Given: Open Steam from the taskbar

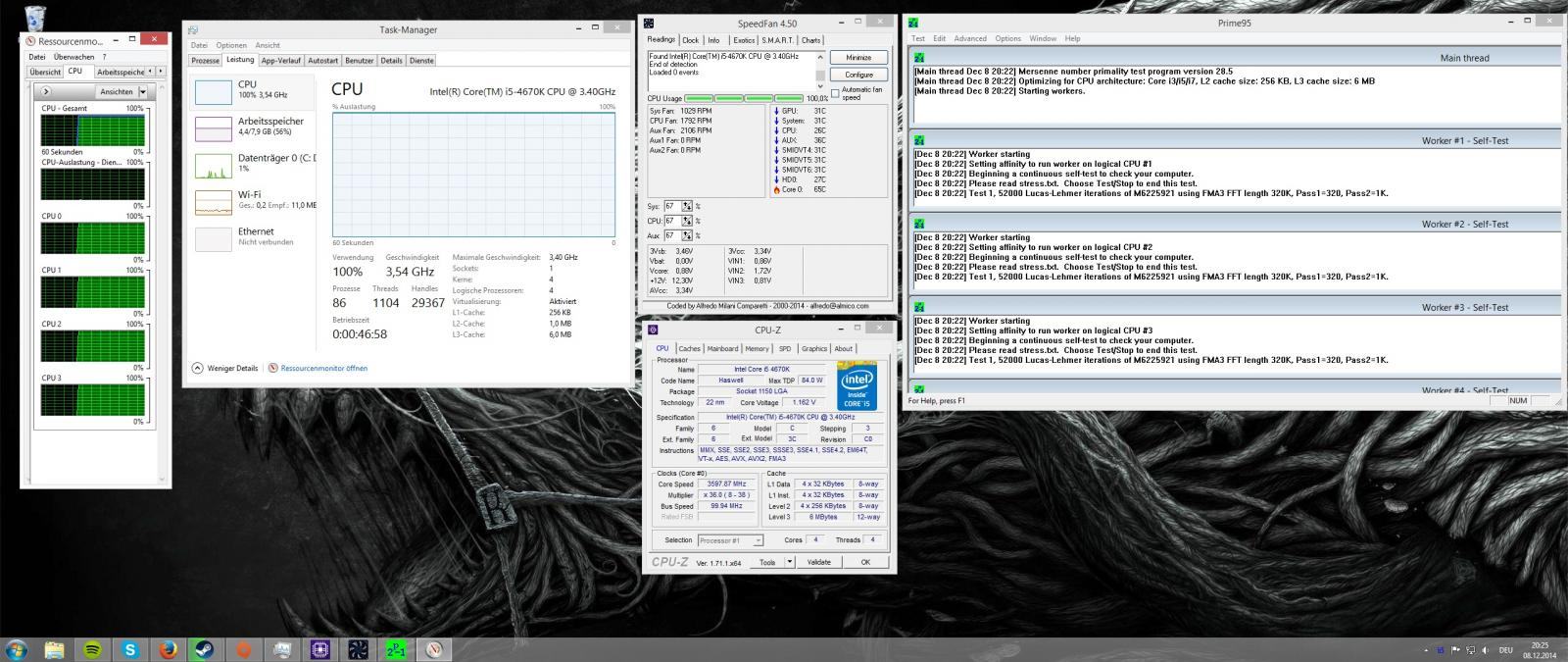Looking at the screenshot, I should tap(207, 649).
